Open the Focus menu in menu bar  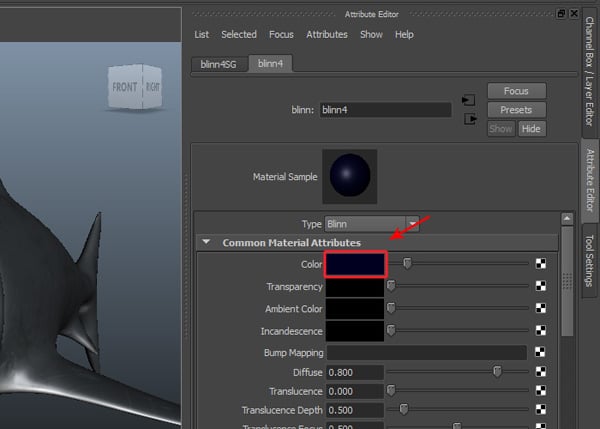[281, 34]
